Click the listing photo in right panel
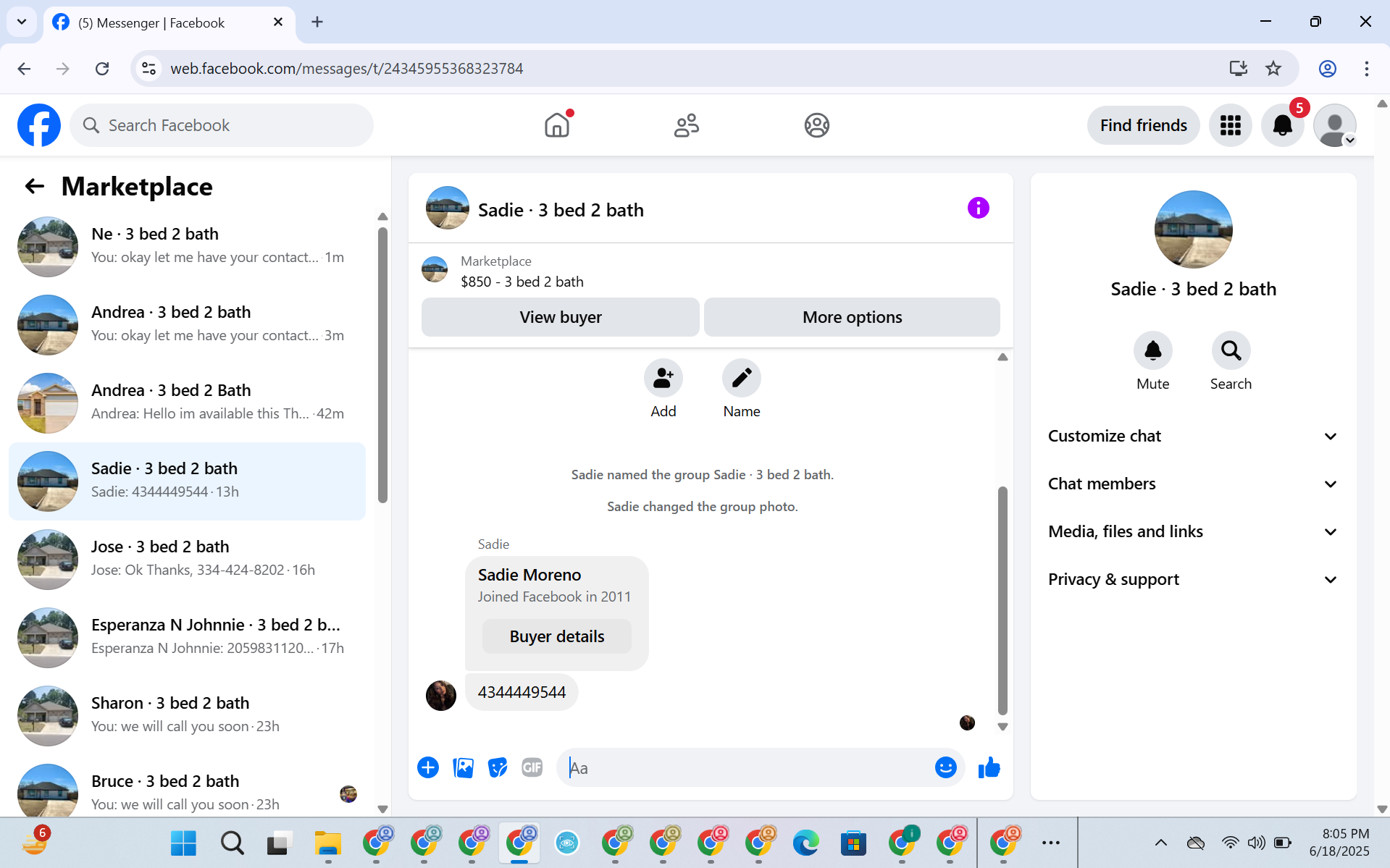The height and width of the screenshot is (868, 1390). (x=1193, y=229)
